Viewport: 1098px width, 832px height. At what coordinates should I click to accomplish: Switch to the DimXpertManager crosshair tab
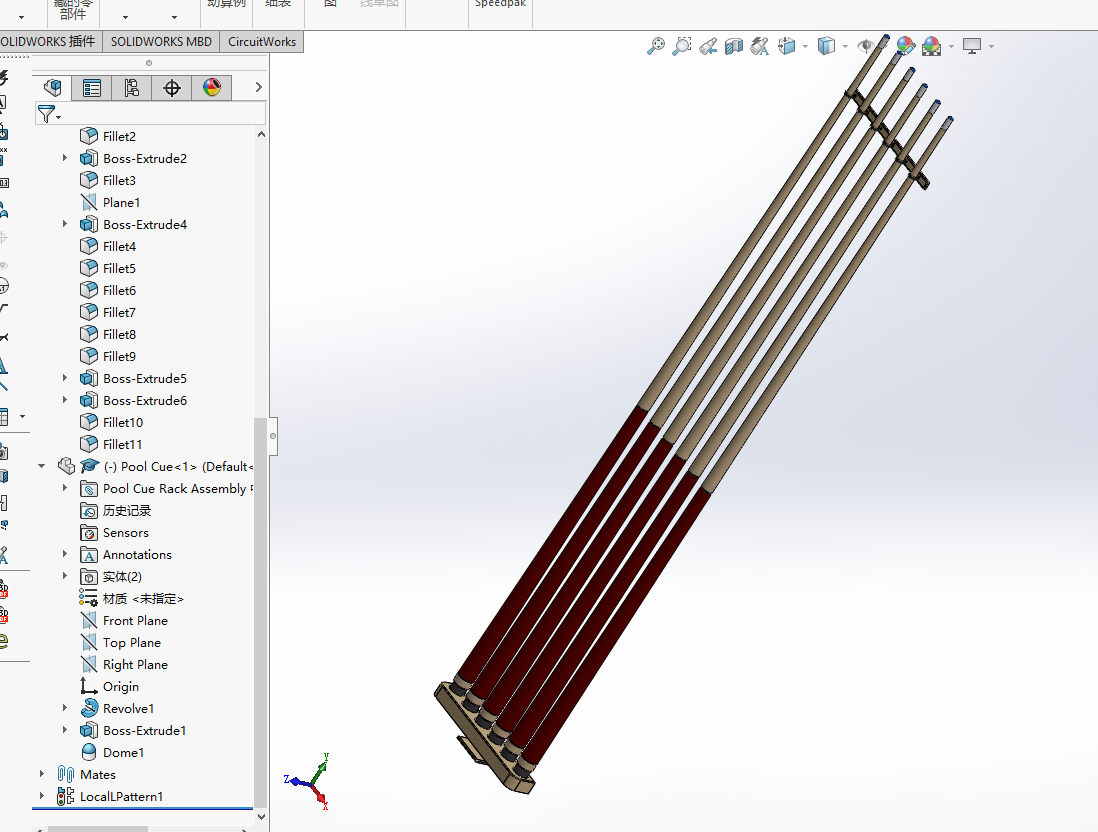172,88
